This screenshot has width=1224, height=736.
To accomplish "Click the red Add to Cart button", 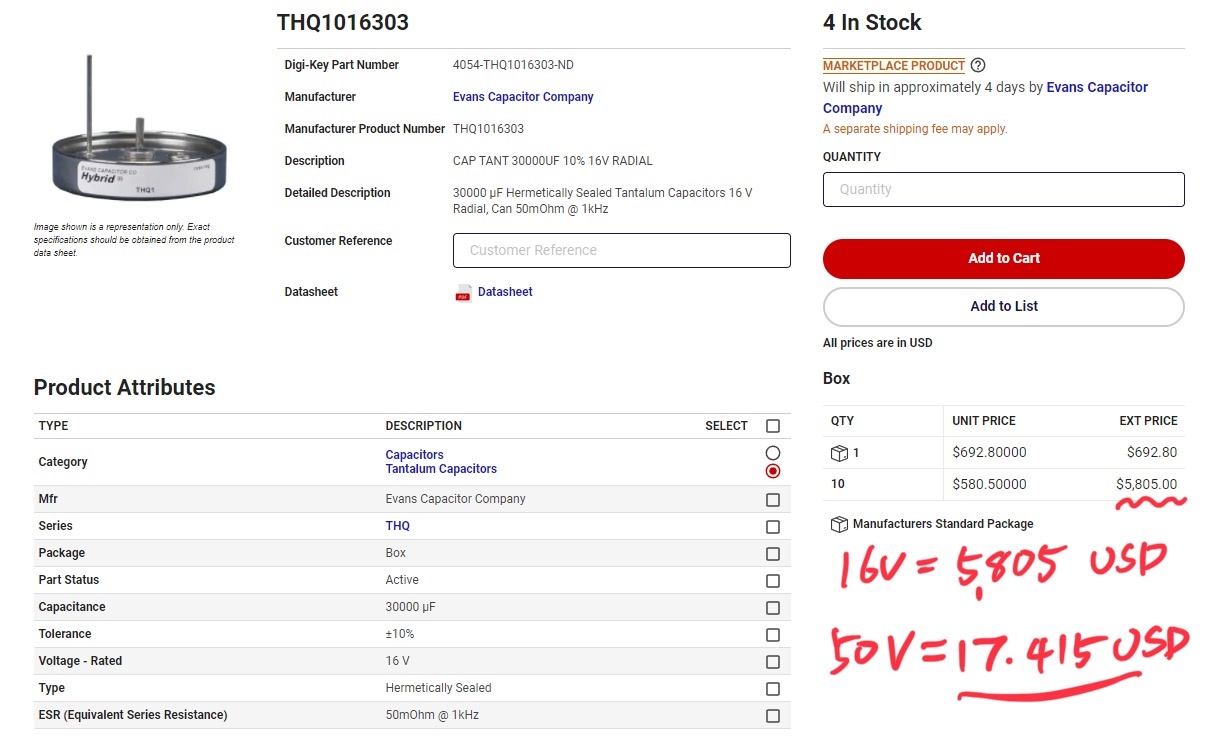I will [1004, 259].
